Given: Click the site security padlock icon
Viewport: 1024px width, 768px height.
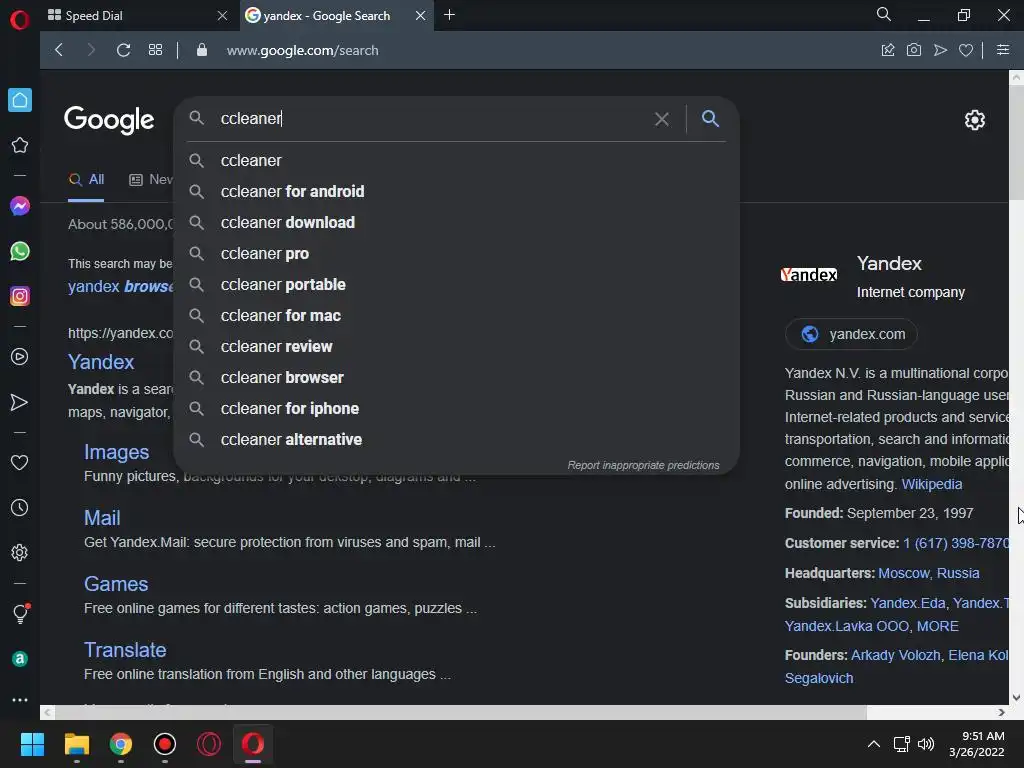Looking at the screenshot, I should [x=202, y=50].
